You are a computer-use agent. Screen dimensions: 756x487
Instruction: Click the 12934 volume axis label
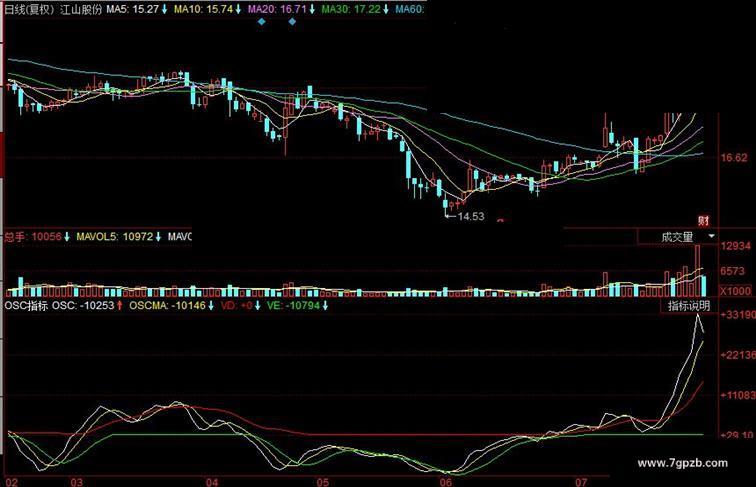coord(736,246)
